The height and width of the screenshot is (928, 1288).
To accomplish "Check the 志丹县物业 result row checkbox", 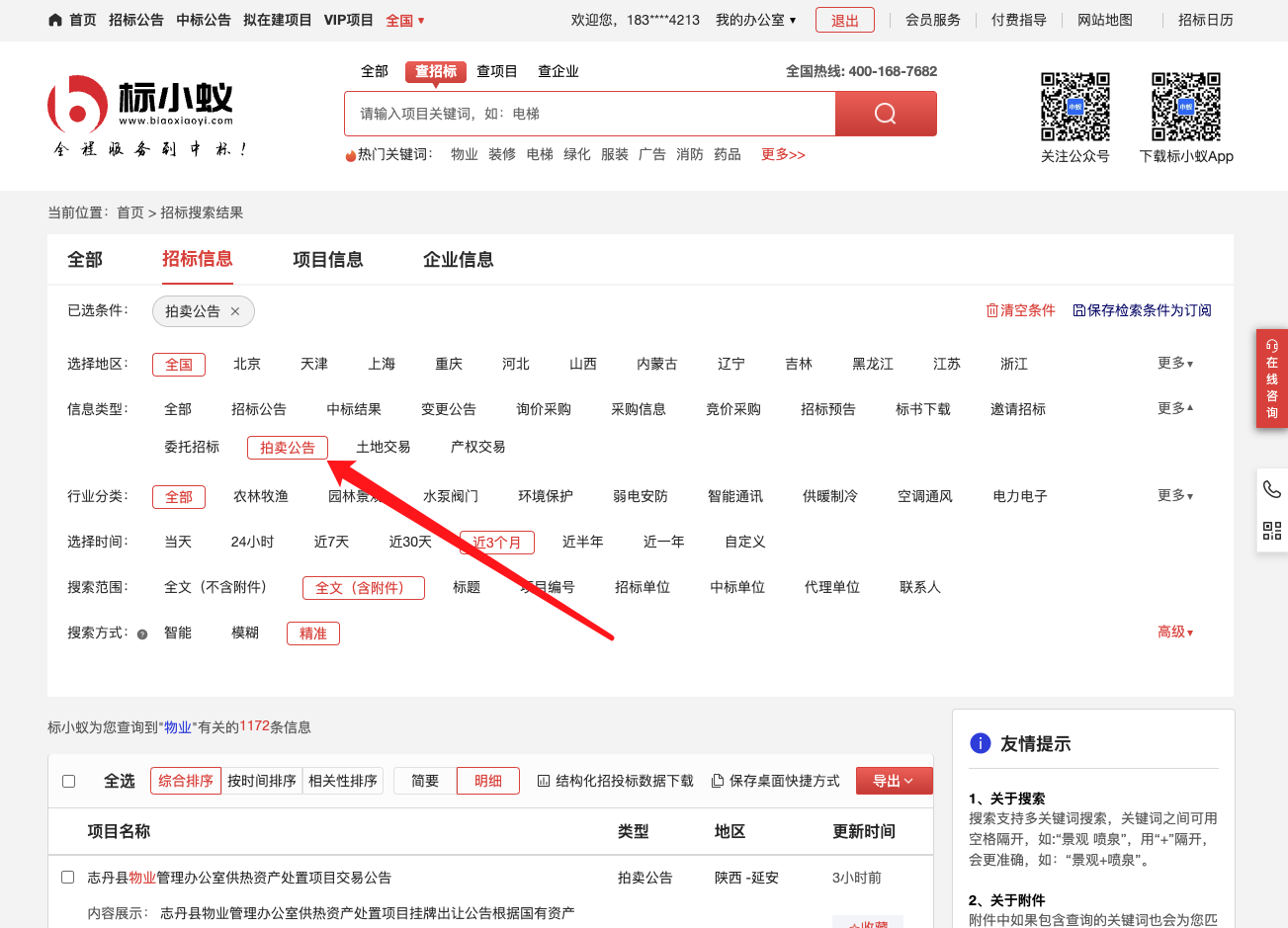I will click(x=68, y=877).
